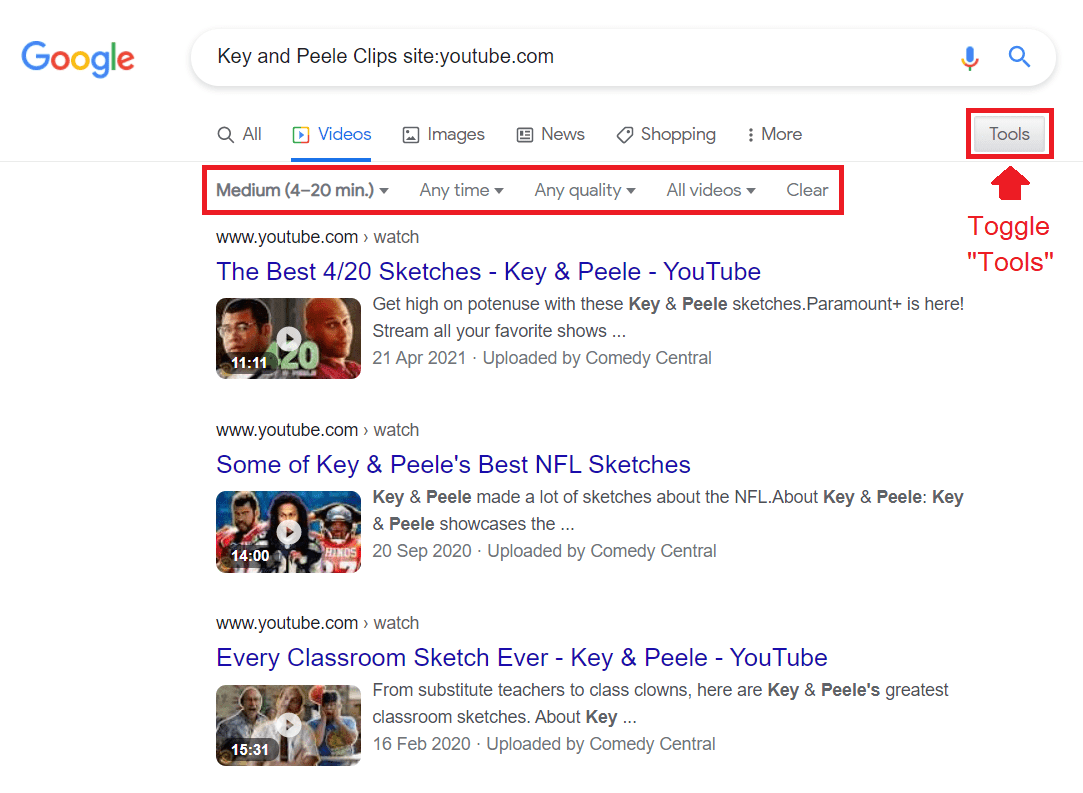Image resolution: width=1083 pixels, height=793 pixels.
Task: Open The Best 4/20 Sketches link
Action: coord(488,271)
